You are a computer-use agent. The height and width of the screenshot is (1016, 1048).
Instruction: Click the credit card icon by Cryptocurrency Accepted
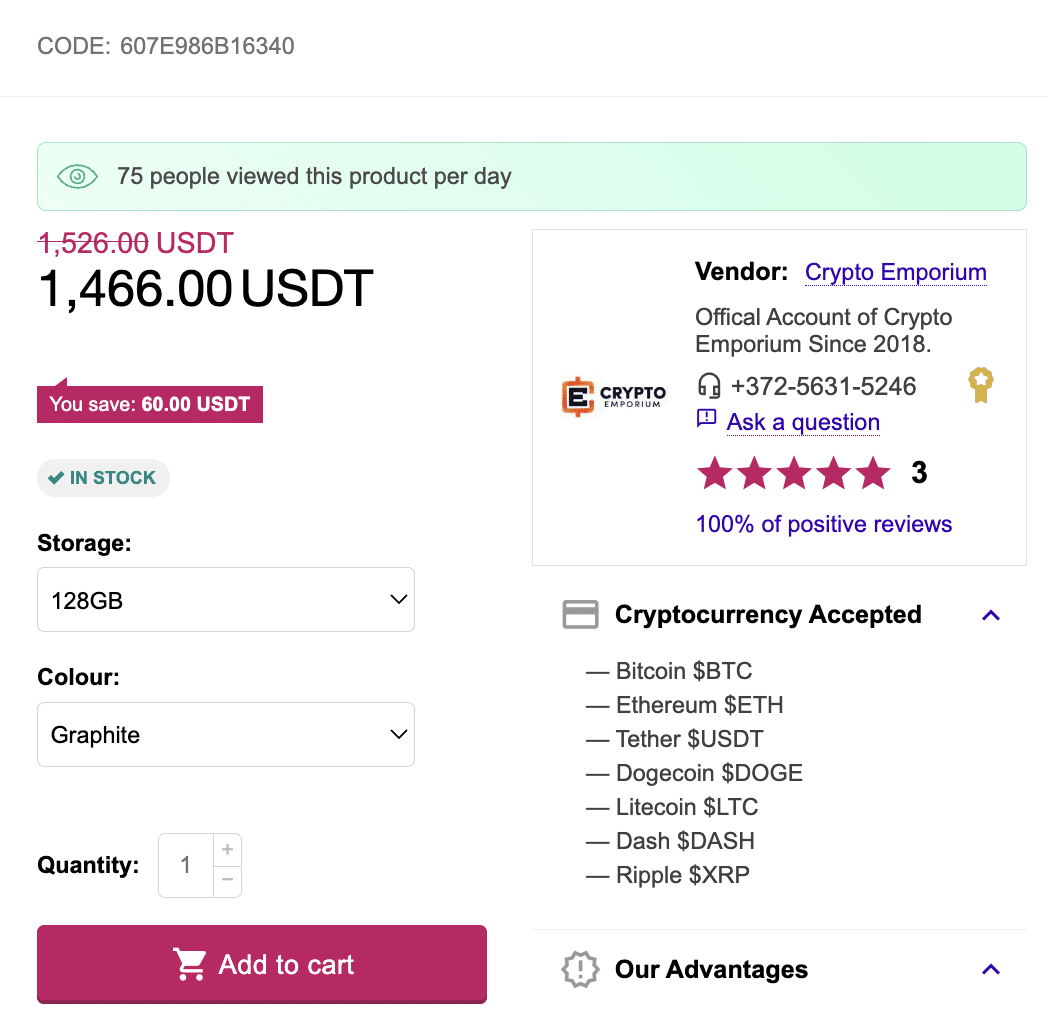[x=580, y=615]
